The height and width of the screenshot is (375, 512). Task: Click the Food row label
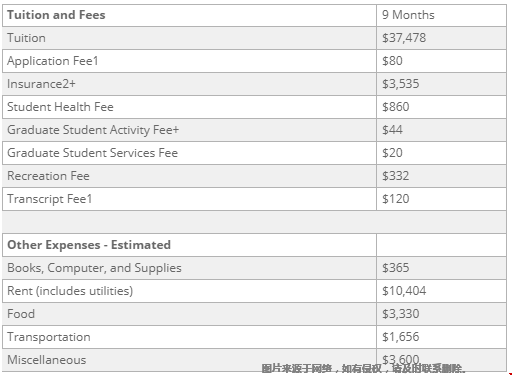21,314
